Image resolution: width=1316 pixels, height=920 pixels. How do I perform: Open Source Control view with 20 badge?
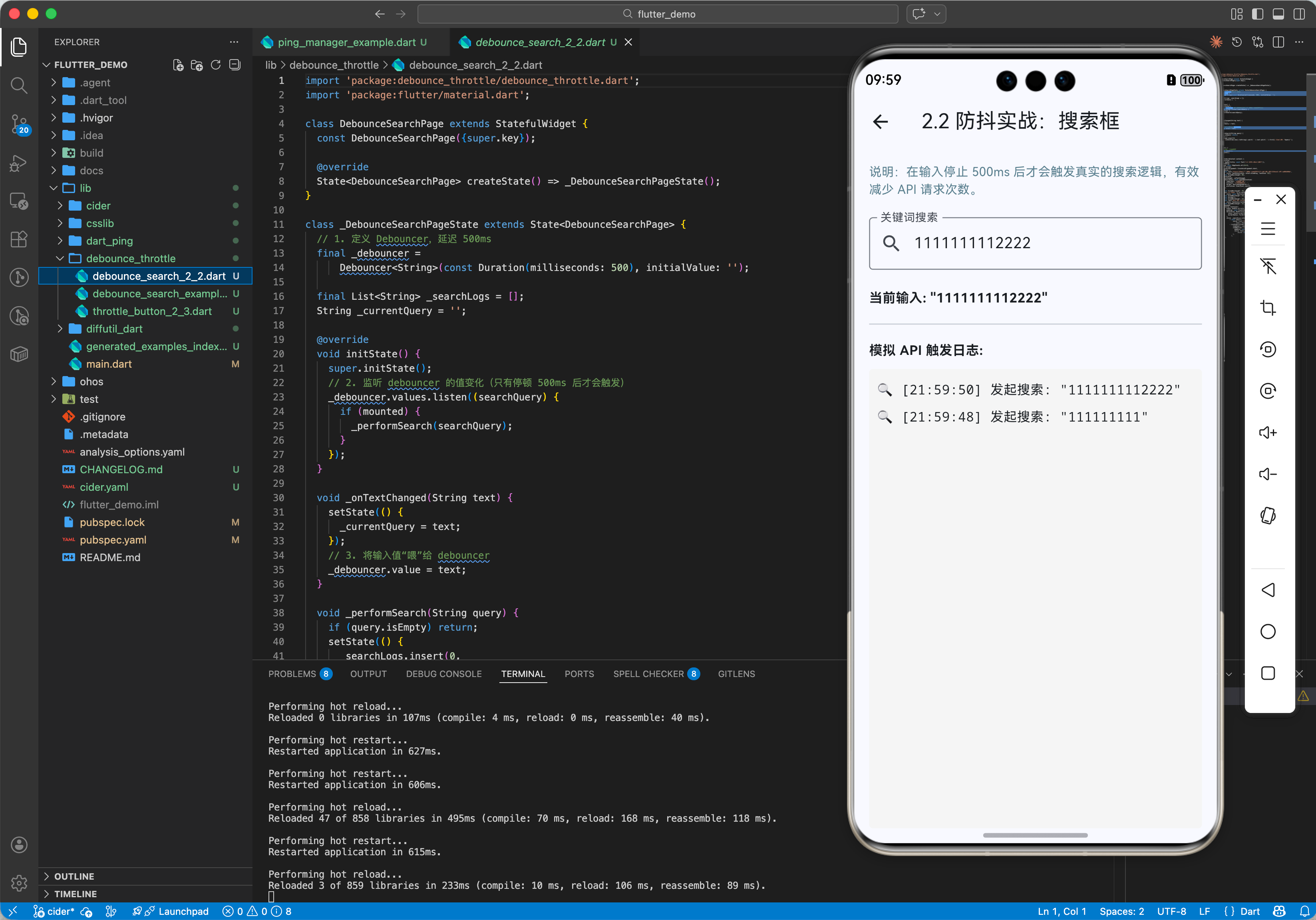click(19, 123)
